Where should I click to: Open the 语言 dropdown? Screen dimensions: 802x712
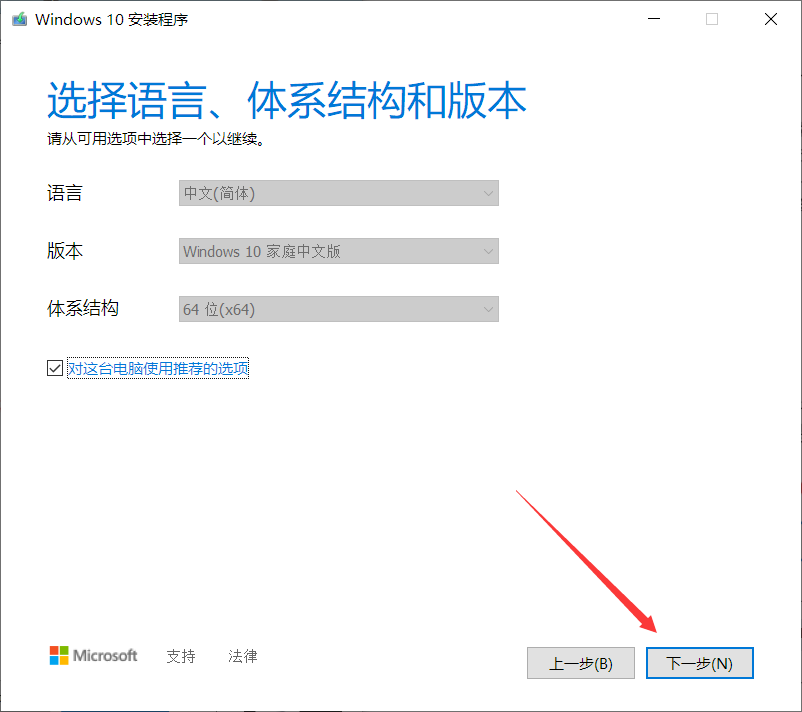pos(338,193)
